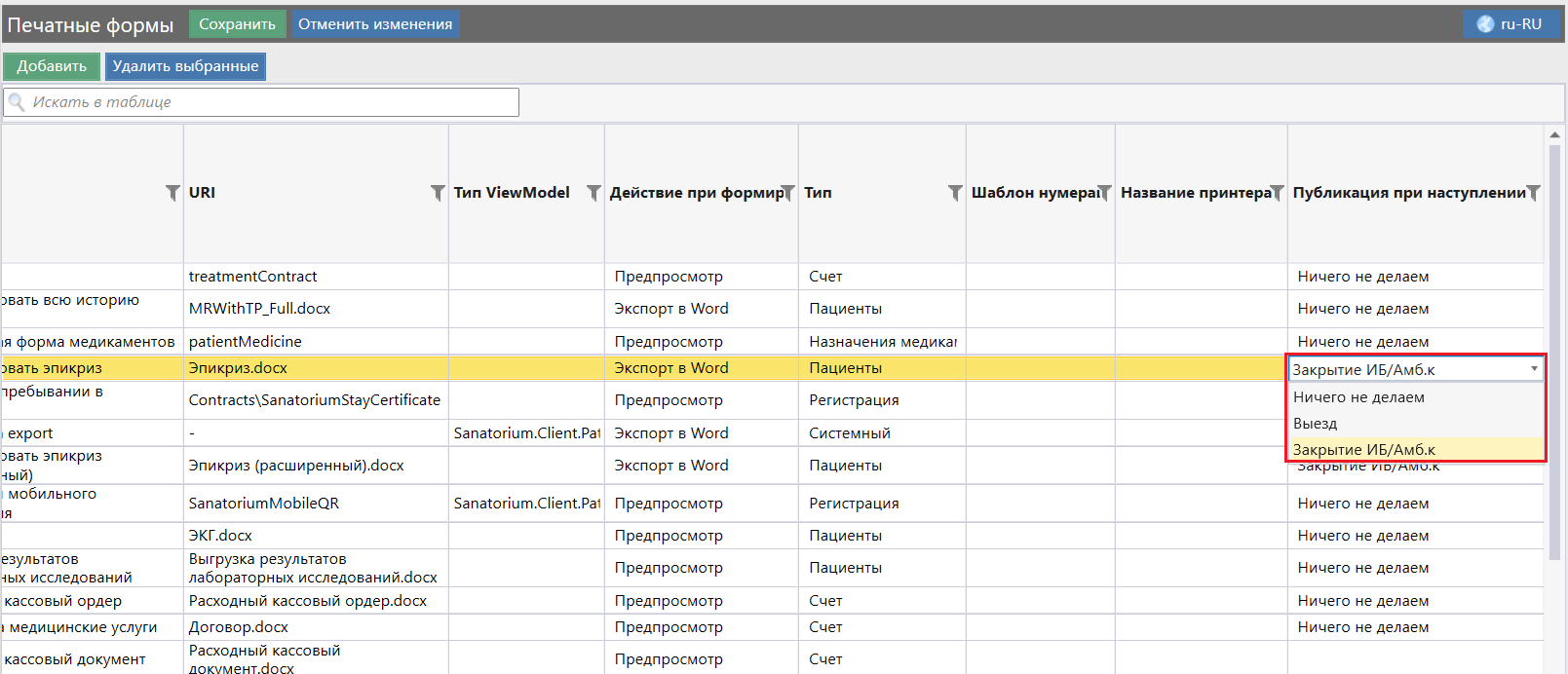Select 'Ничего не делаем' in dropdown list
This screenshot has width=1568, height=674.
(1358, 397)
